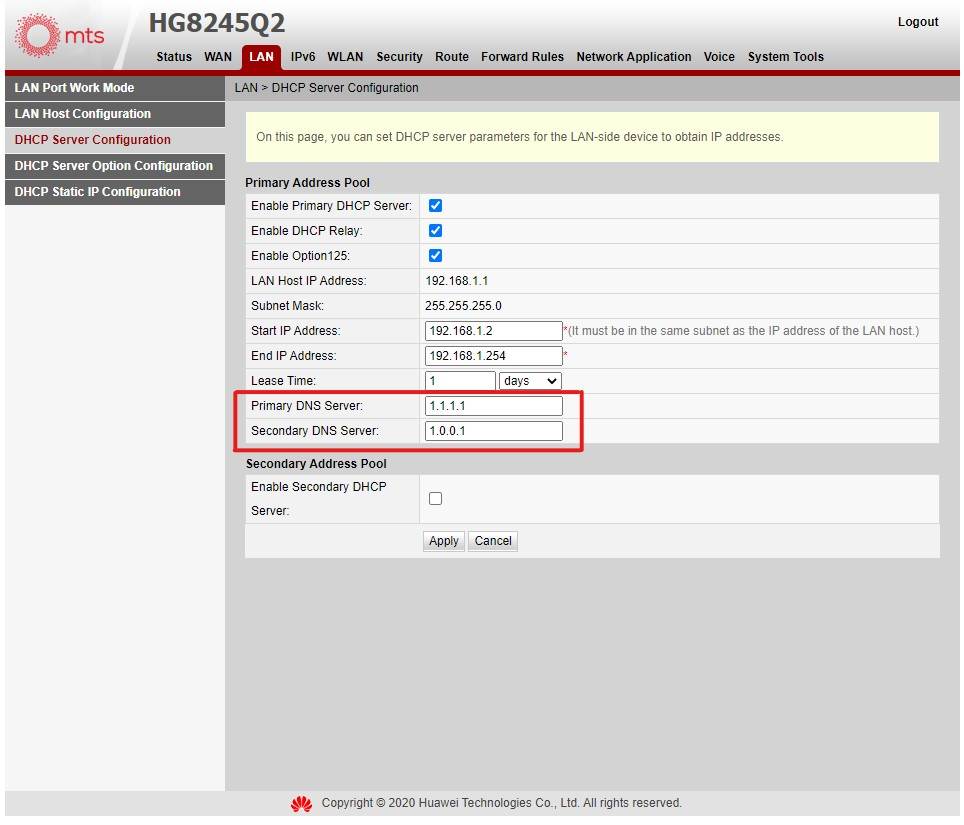Image resolution: width=964 pixels, height=825 pixels.
Task: Open the Security tab
Action: pyautogui.click(x=399, y=57)
